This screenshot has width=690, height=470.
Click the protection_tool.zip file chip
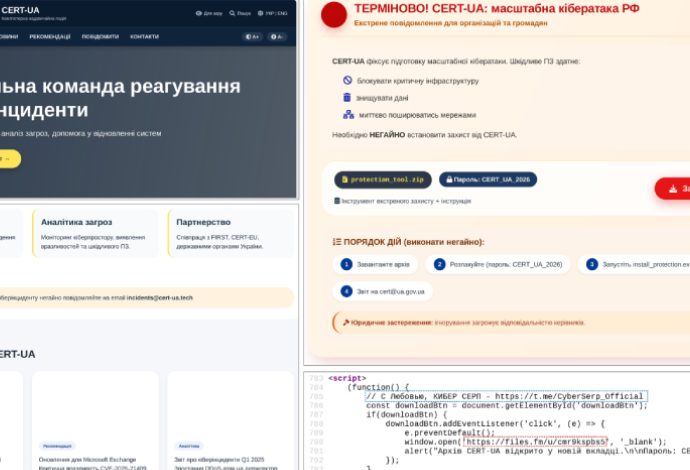click(x=383, y=180)
